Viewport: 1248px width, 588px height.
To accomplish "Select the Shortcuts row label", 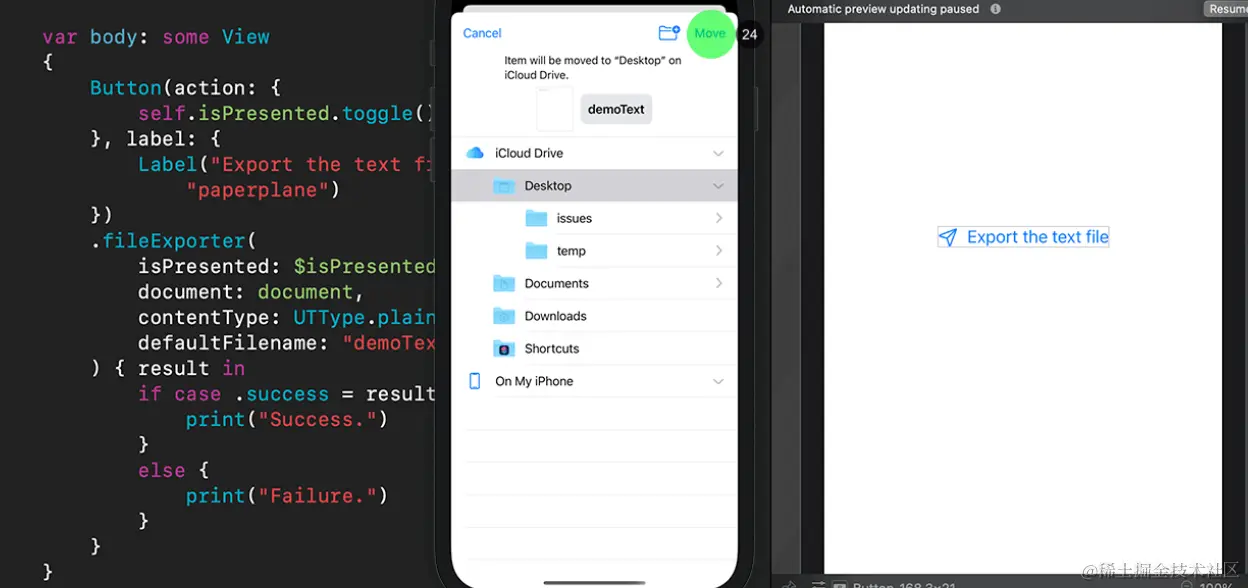I will [552, 348].
